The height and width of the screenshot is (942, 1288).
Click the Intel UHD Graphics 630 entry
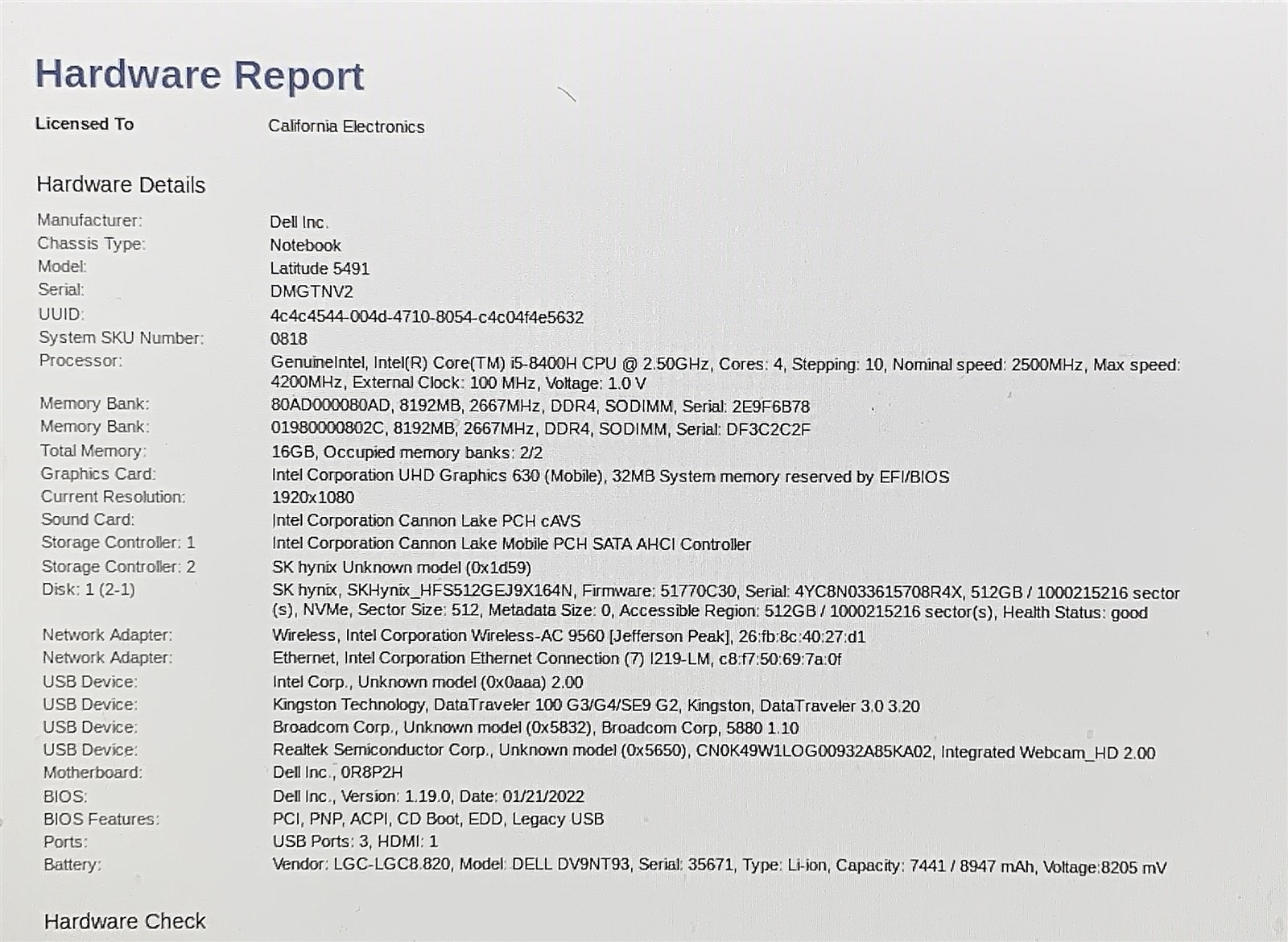tap(610, 477)
